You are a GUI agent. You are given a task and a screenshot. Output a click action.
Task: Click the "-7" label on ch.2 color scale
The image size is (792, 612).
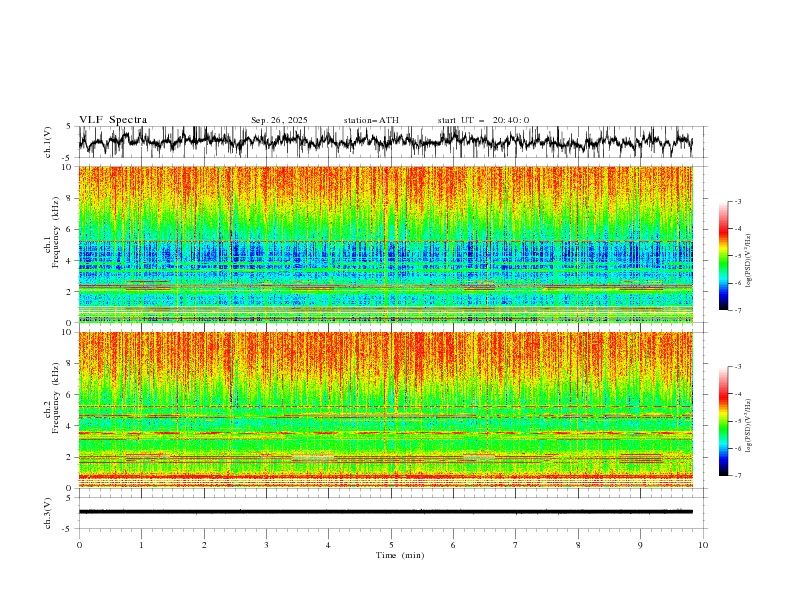click(x=737, y=475)
